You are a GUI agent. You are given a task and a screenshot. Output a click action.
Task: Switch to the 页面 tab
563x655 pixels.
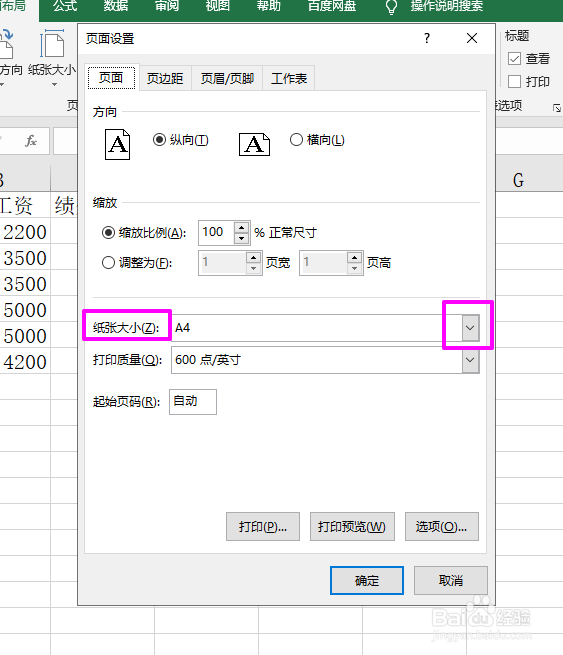click(111, 78)
